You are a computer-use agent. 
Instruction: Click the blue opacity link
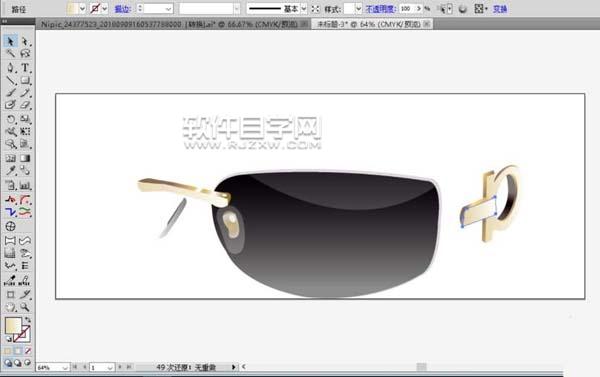(x=380, y=9)
